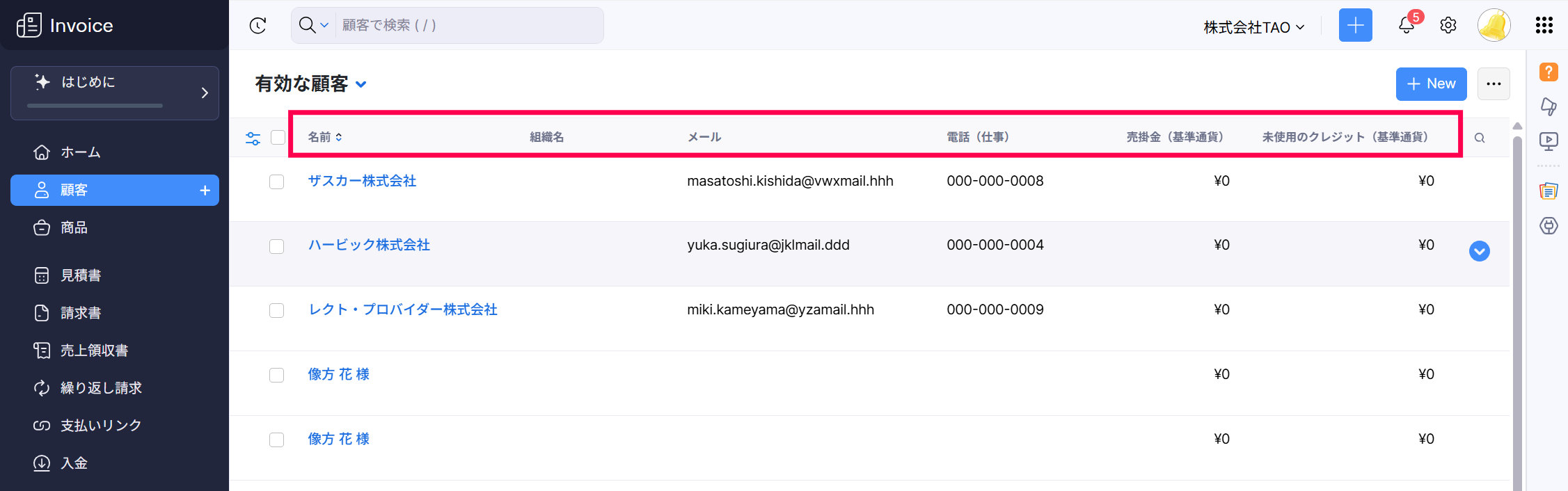Expand the 有効な顧客 view dropdown

click(361, 85)
